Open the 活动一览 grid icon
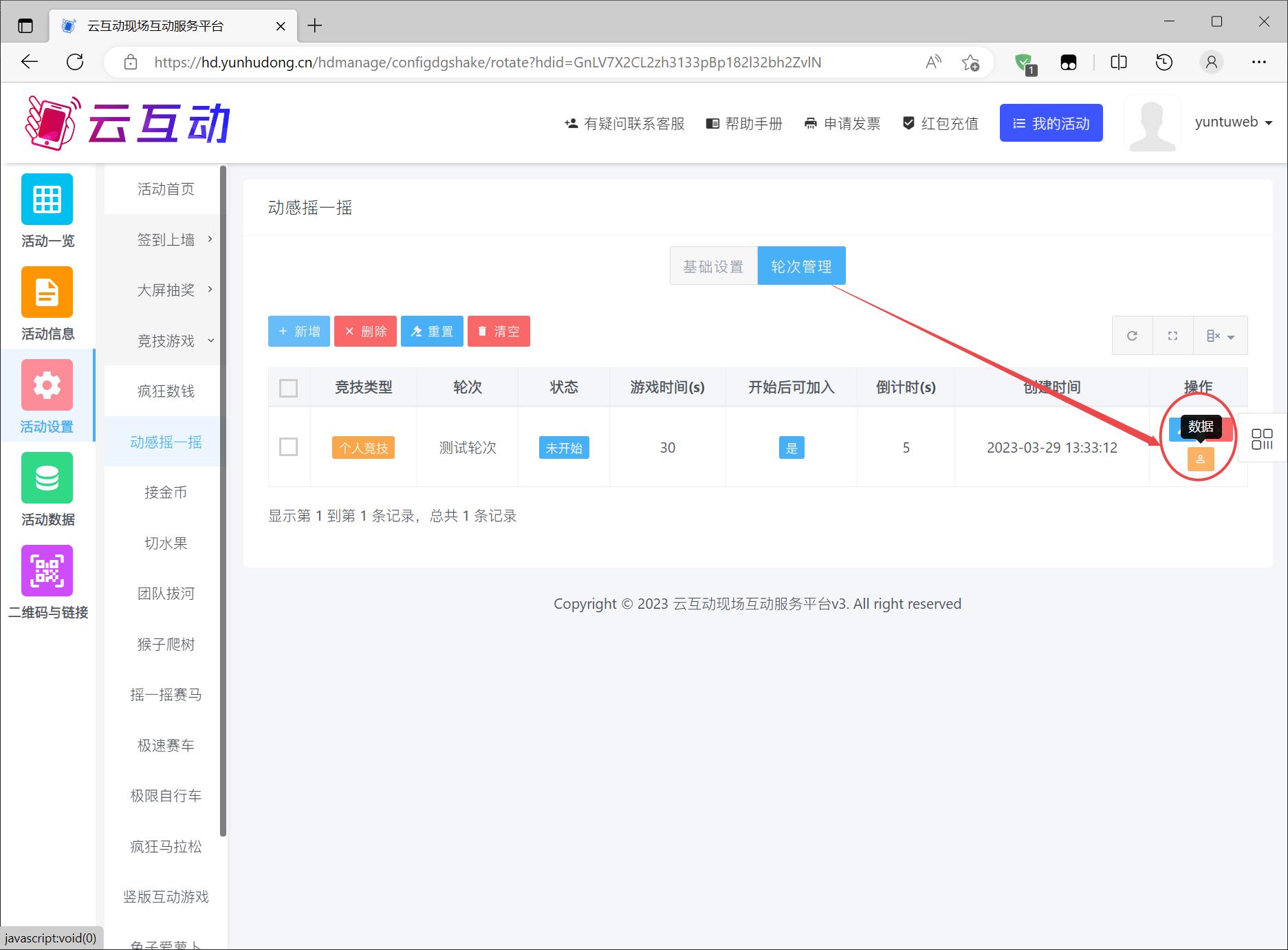1288x950 pixels. 47,199
